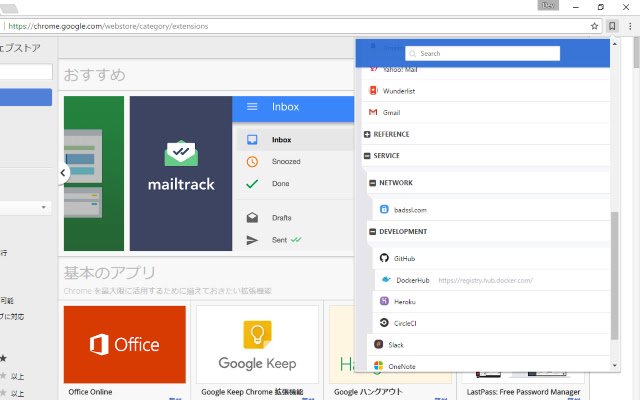Open the Office Online extension tile
This screenshot has height=400, width=640.
[124, 344]
